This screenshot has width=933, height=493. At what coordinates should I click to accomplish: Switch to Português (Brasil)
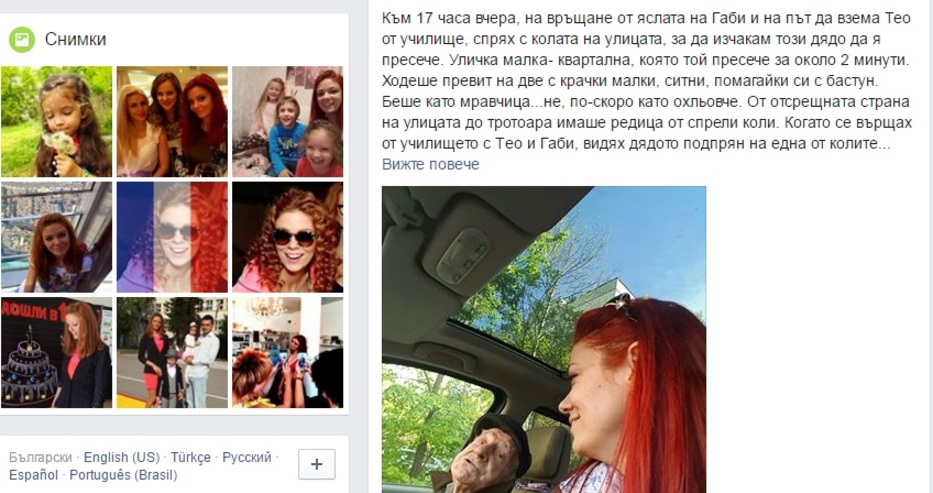(123, 475)
